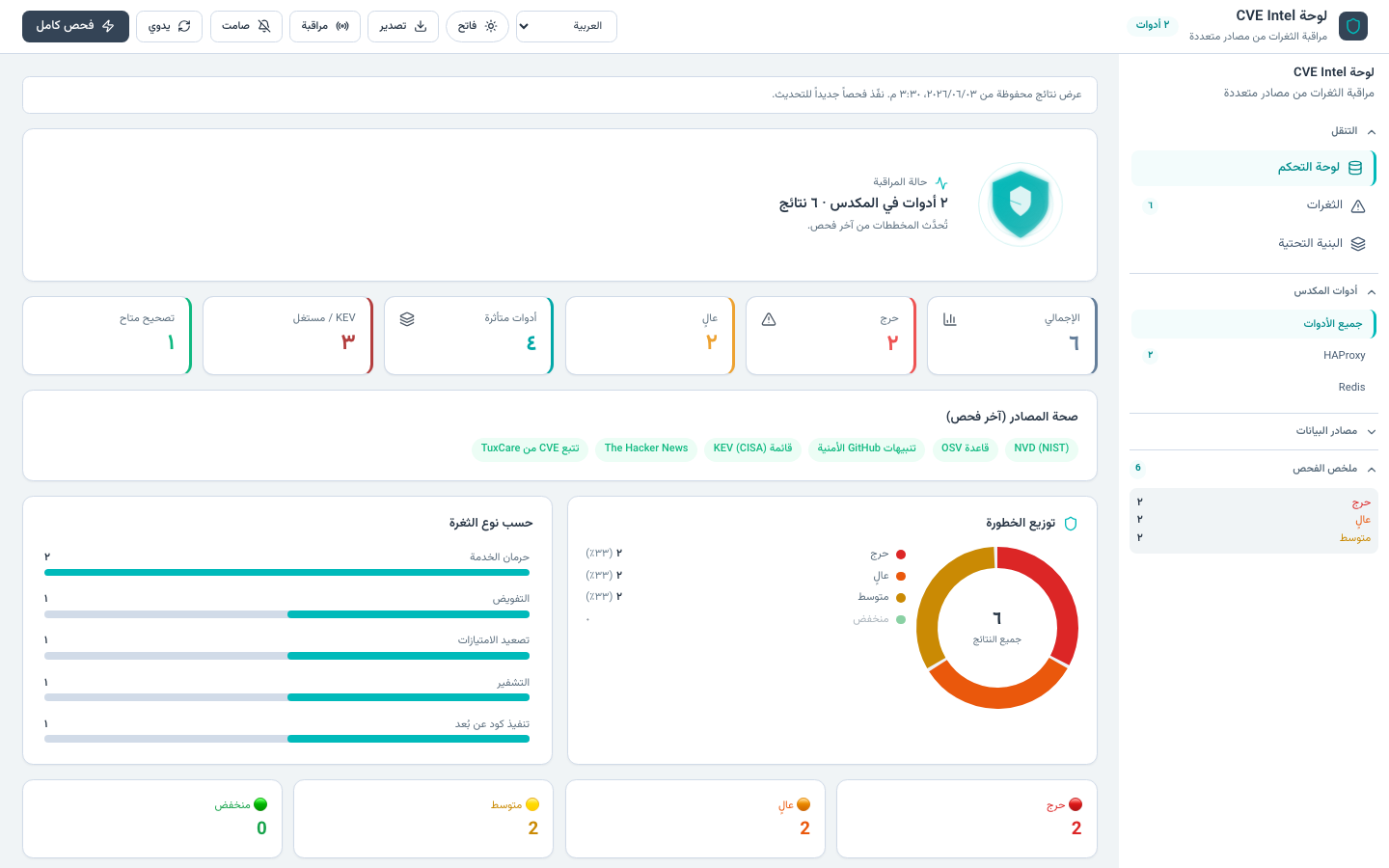Select Redis in the stack tools list

1253,388
